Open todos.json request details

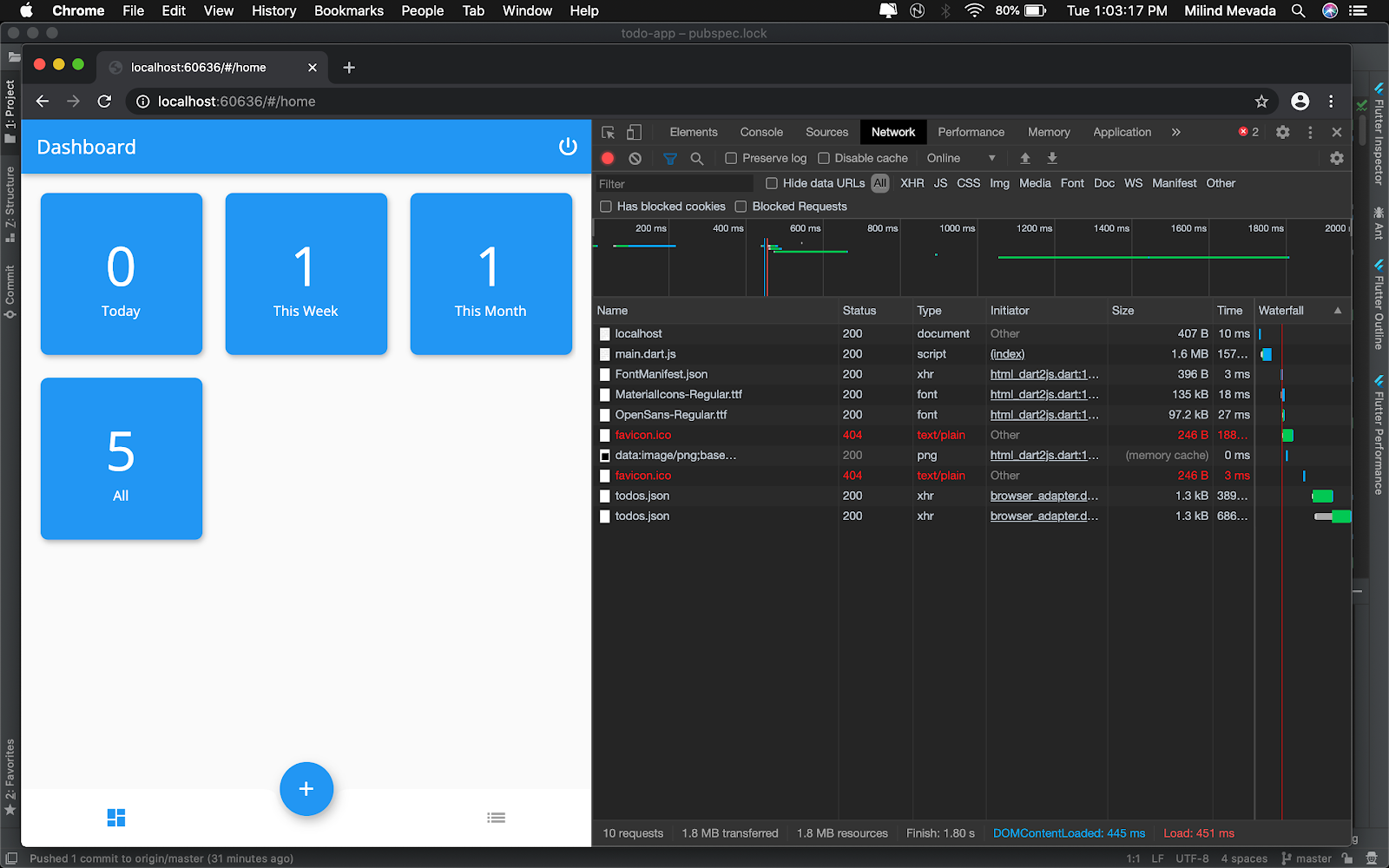pos(642,496)
